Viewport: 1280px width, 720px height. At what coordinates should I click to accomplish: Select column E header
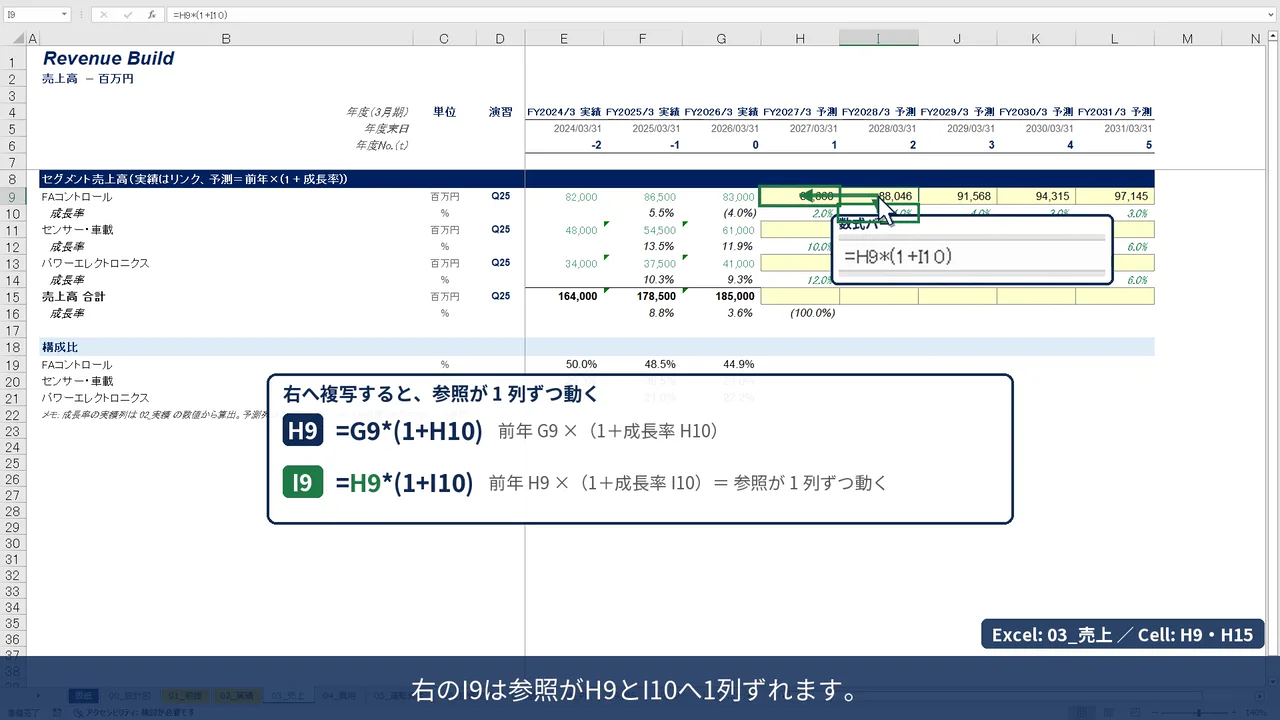coord(564,38)
